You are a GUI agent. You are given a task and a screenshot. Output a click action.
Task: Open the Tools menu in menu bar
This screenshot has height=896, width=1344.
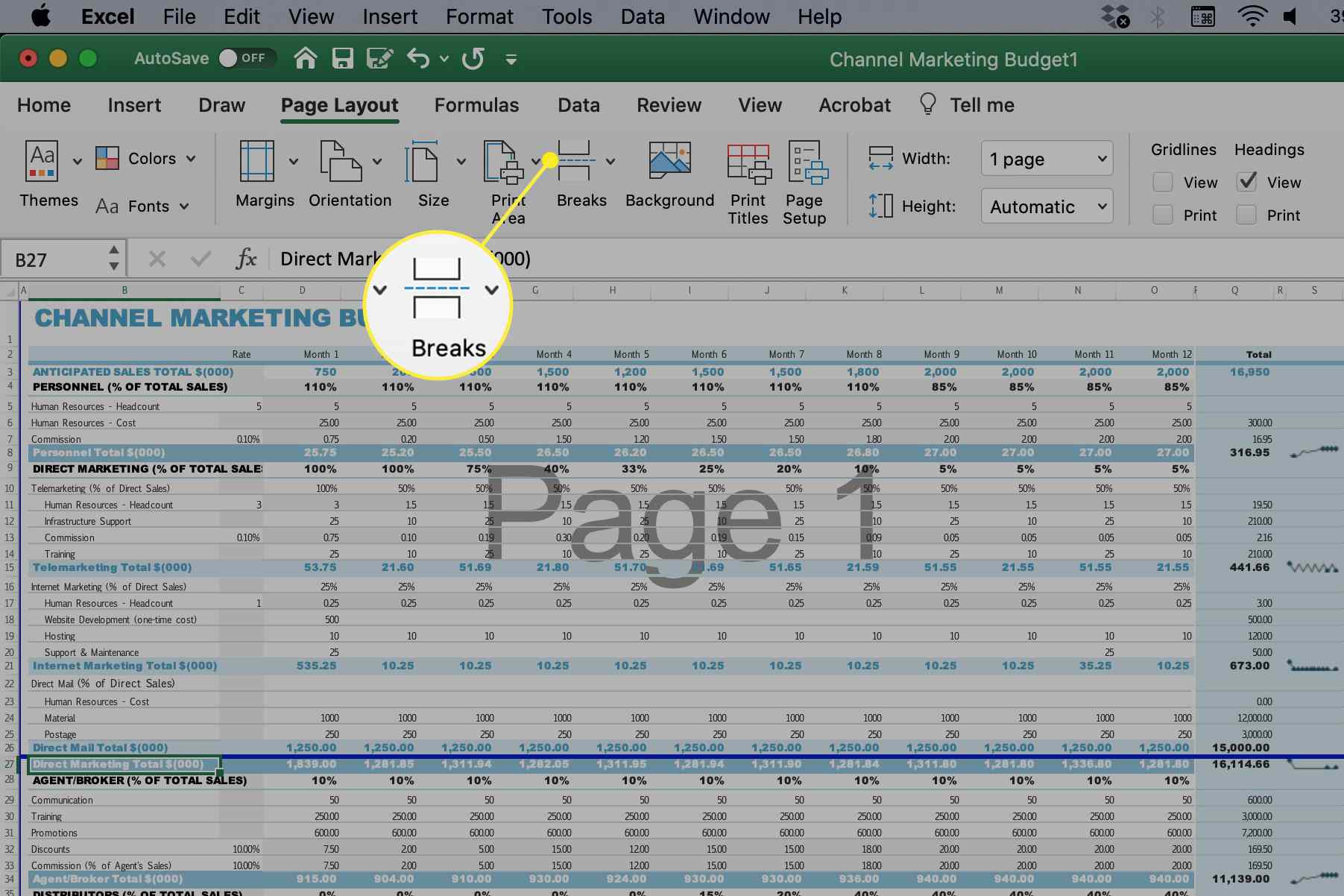(x=567, y=16)
